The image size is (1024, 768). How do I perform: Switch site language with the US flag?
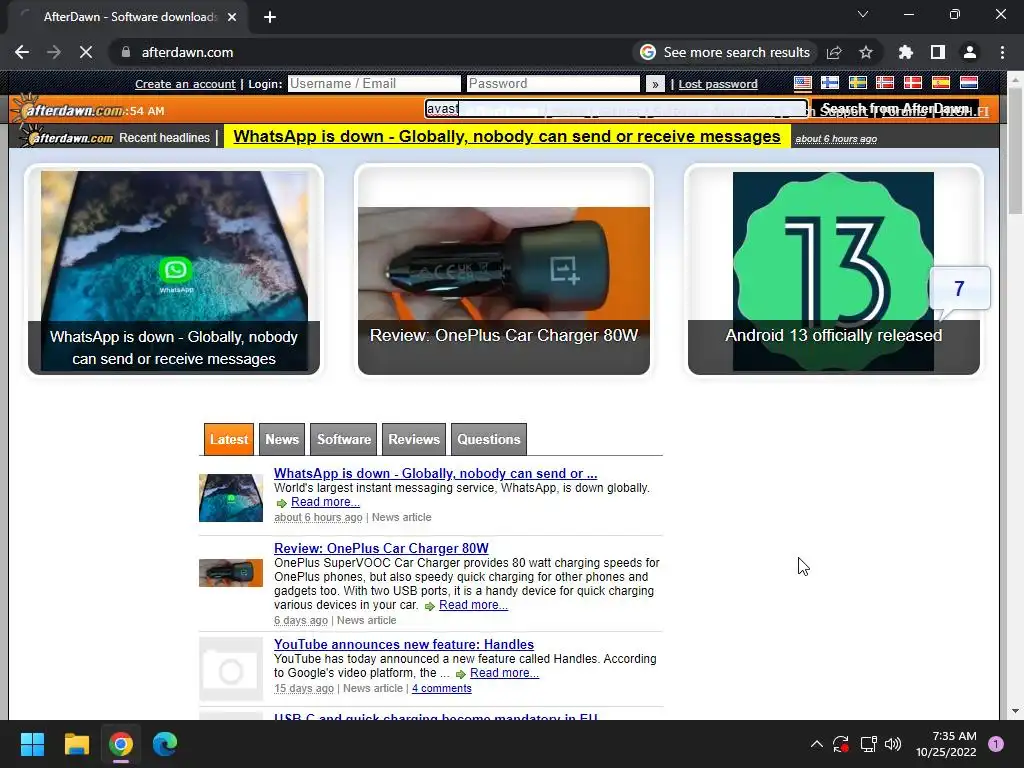[803, 83]
